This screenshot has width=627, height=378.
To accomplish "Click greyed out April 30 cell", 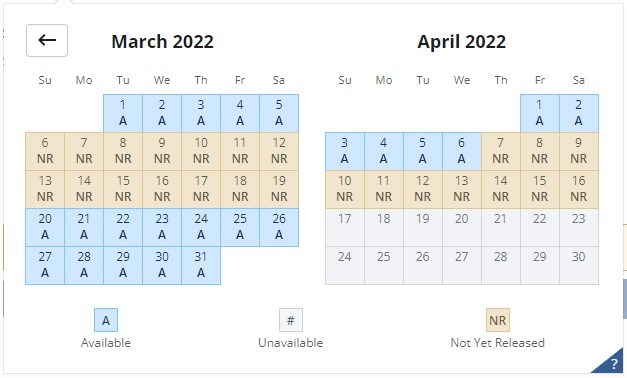I will [x=579, y=265].
